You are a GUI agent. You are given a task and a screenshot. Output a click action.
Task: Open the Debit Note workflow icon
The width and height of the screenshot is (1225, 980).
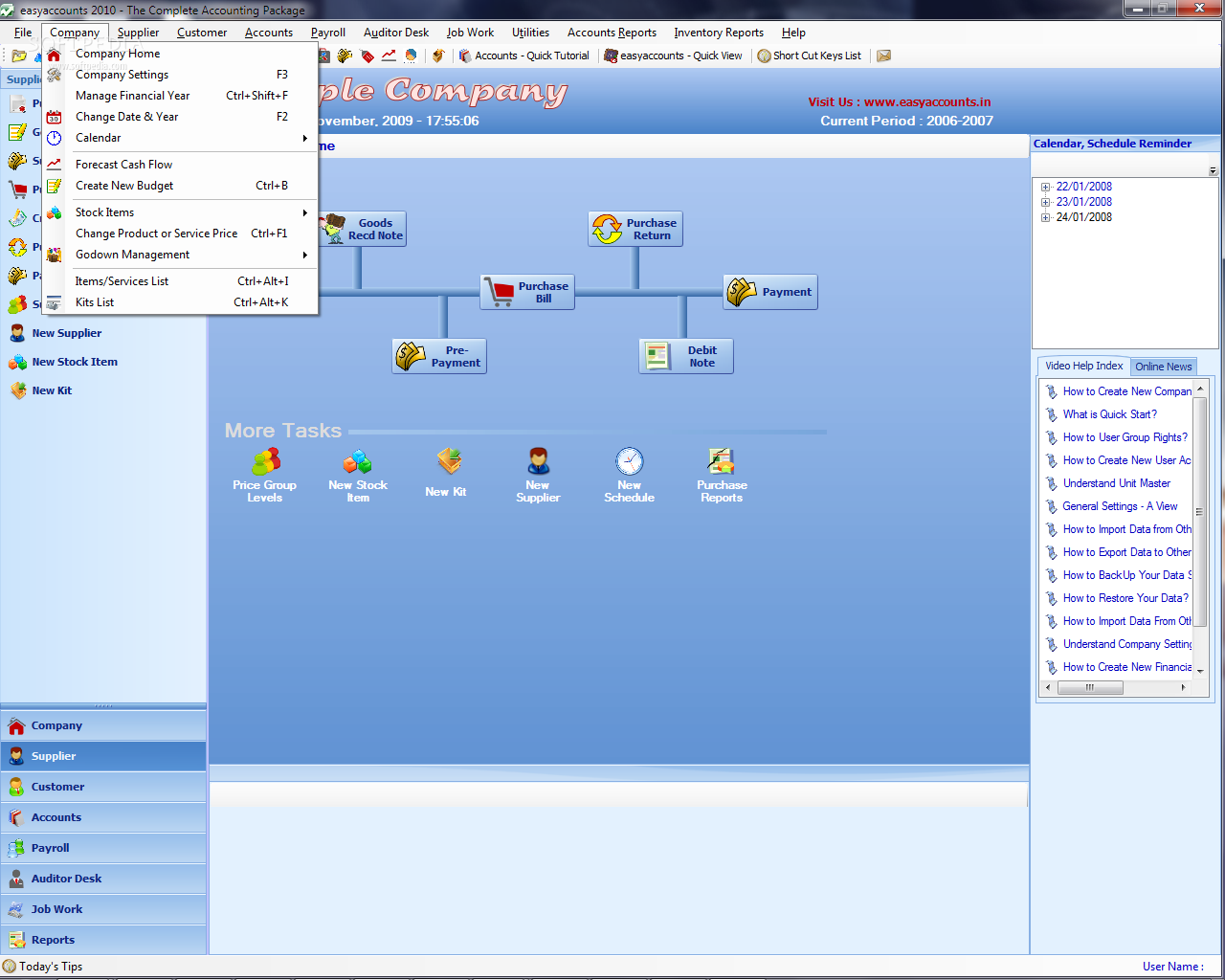pyautogui.click(x=686, y=356)
